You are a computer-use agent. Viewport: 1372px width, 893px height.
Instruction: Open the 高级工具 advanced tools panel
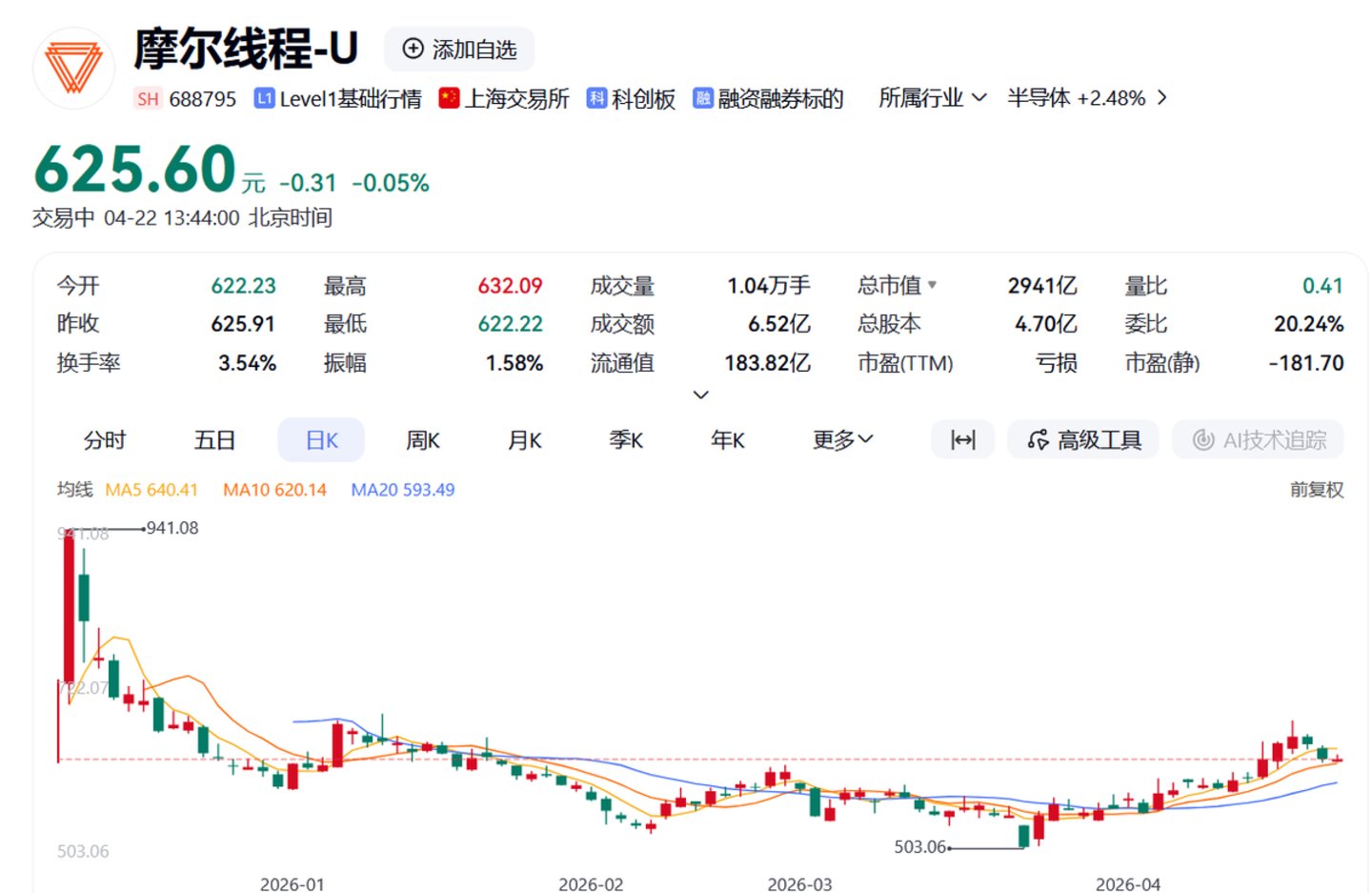click(1083, 439)
